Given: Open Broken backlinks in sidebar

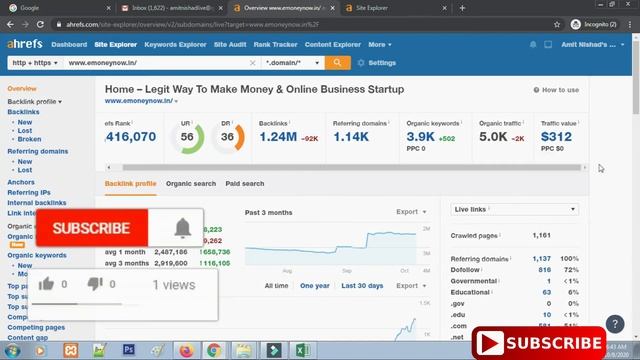Looking at the screenshot, I should [29, 139].
